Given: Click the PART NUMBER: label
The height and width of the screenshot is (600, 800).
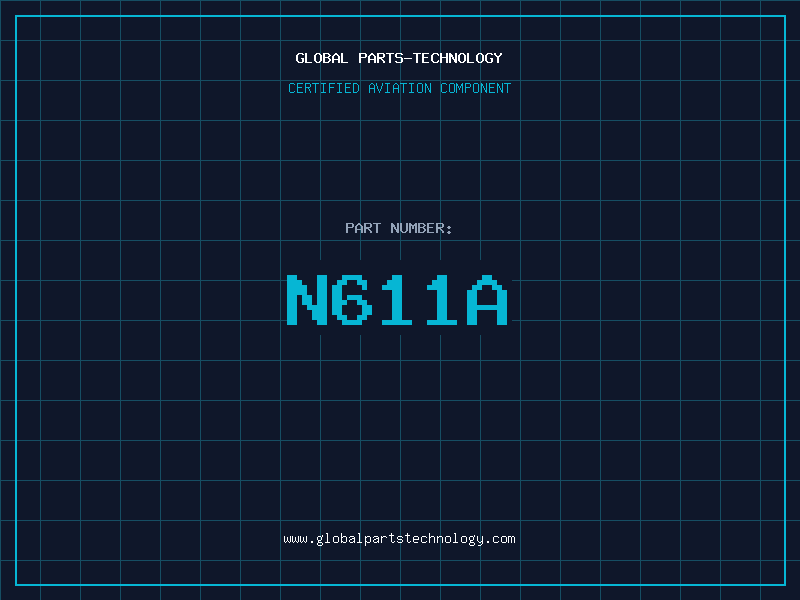Looking at the screenshot, I should tap(399, 228).
